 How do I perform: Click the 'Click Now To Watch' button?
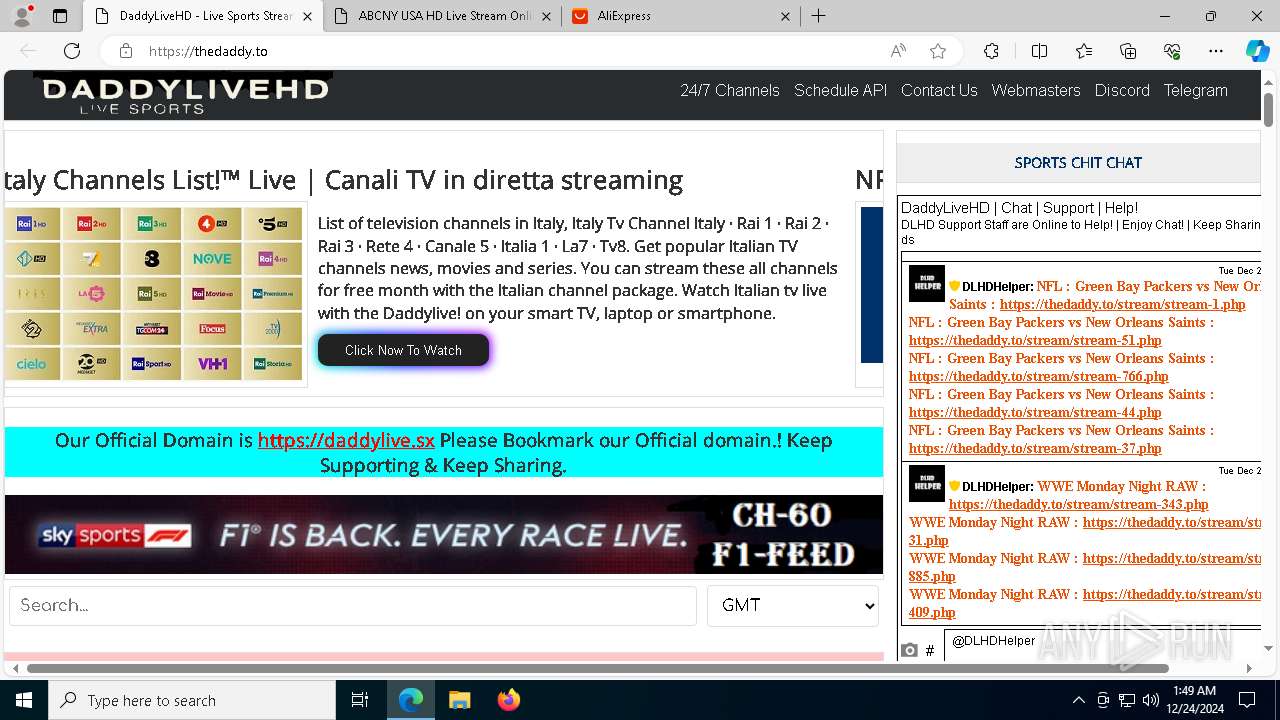coord(403,350)
